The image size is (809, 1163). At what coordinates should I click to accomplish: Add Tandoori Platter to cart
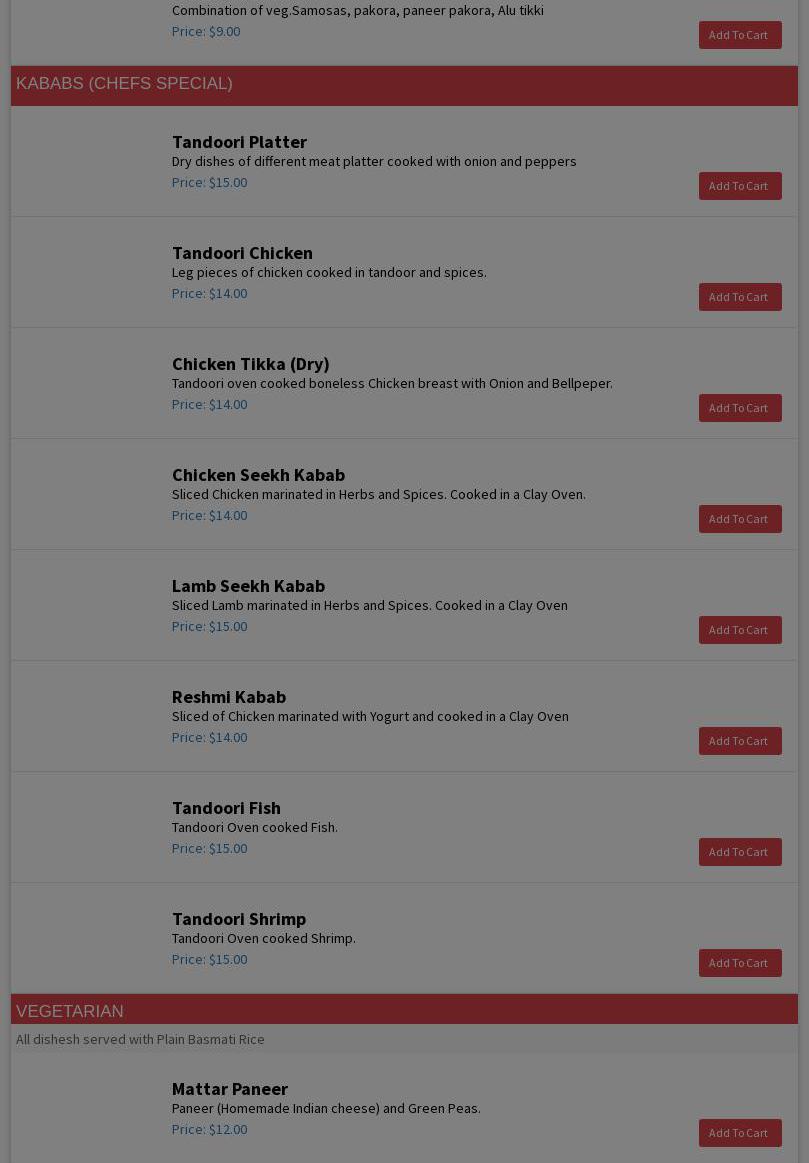click(x=739, y=186)
